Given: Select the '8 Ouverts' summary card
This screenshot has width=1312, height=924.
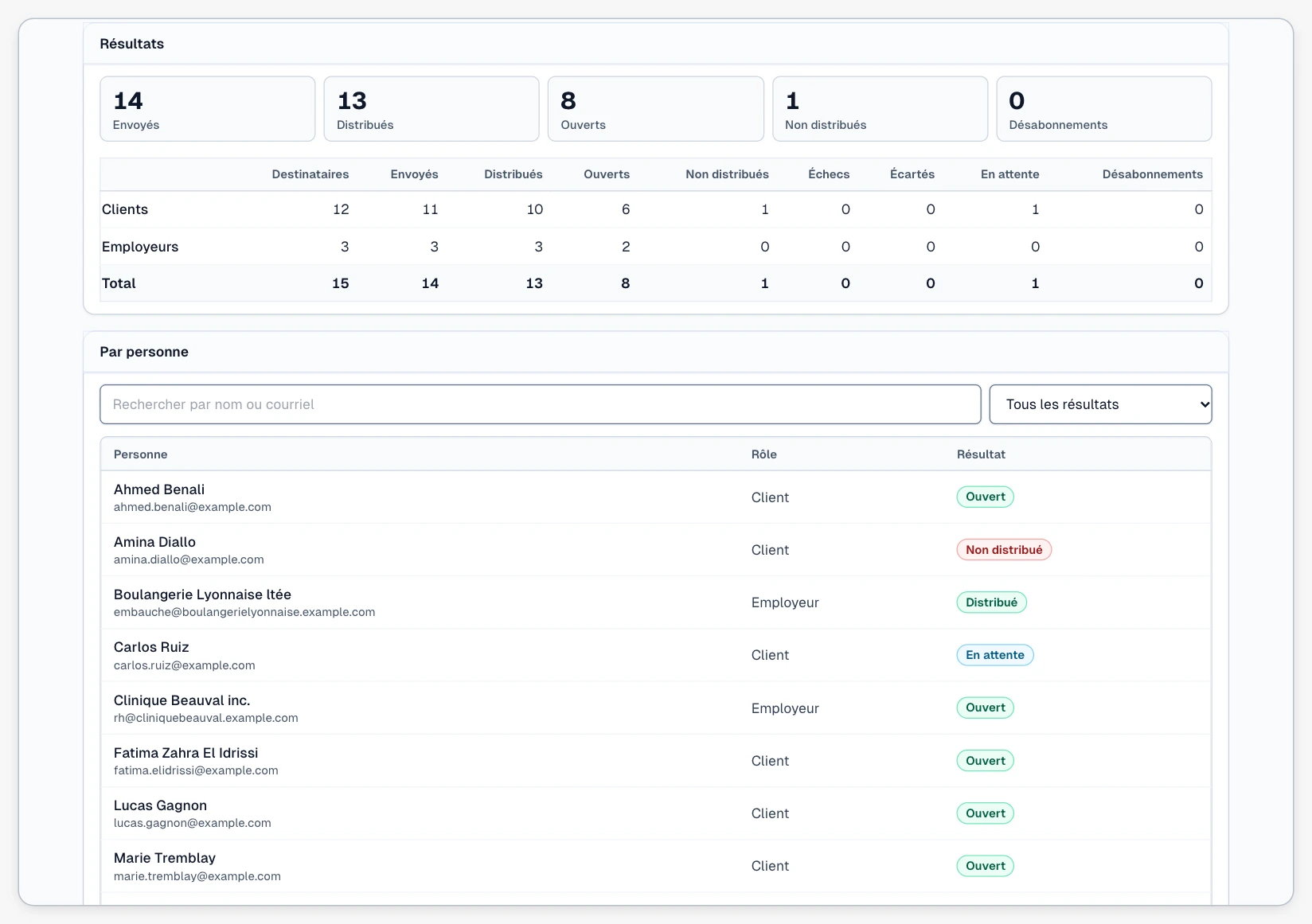Looking at the screenshot, I should coord(656,109).
